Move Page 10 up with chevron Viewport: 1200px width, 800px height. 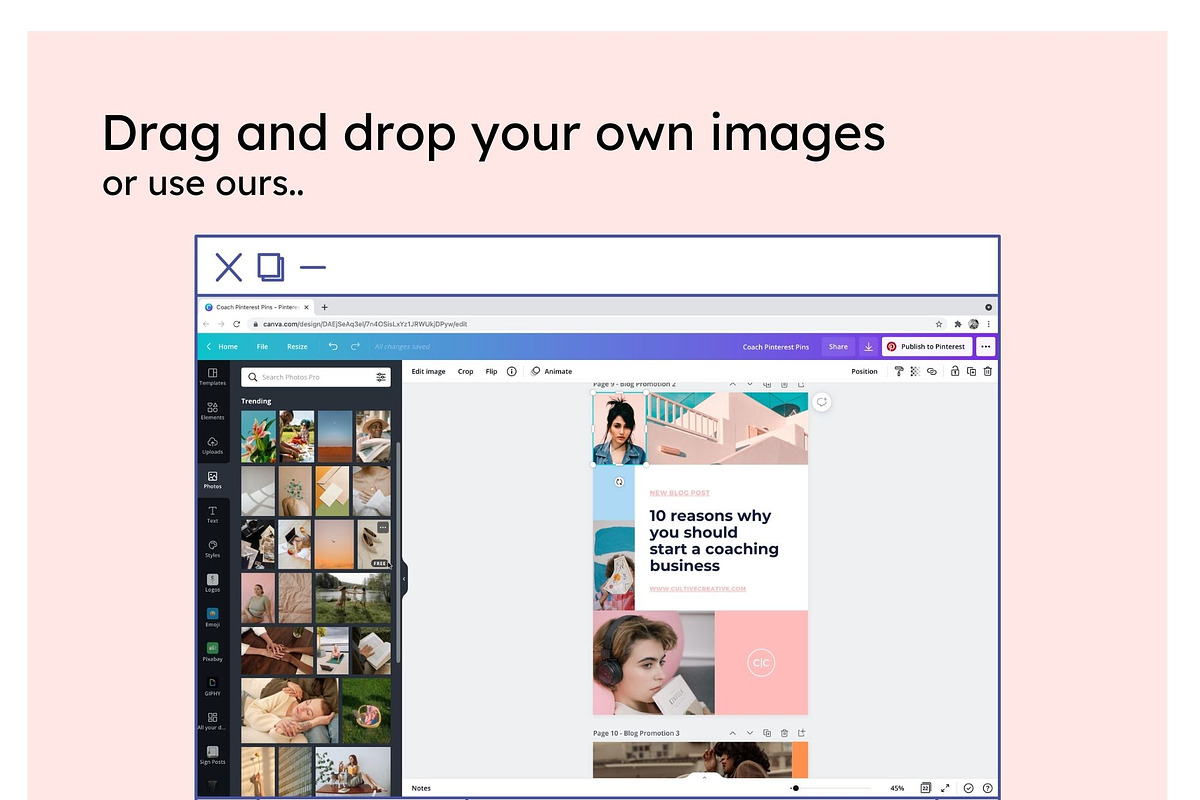[x=732, y=733]
